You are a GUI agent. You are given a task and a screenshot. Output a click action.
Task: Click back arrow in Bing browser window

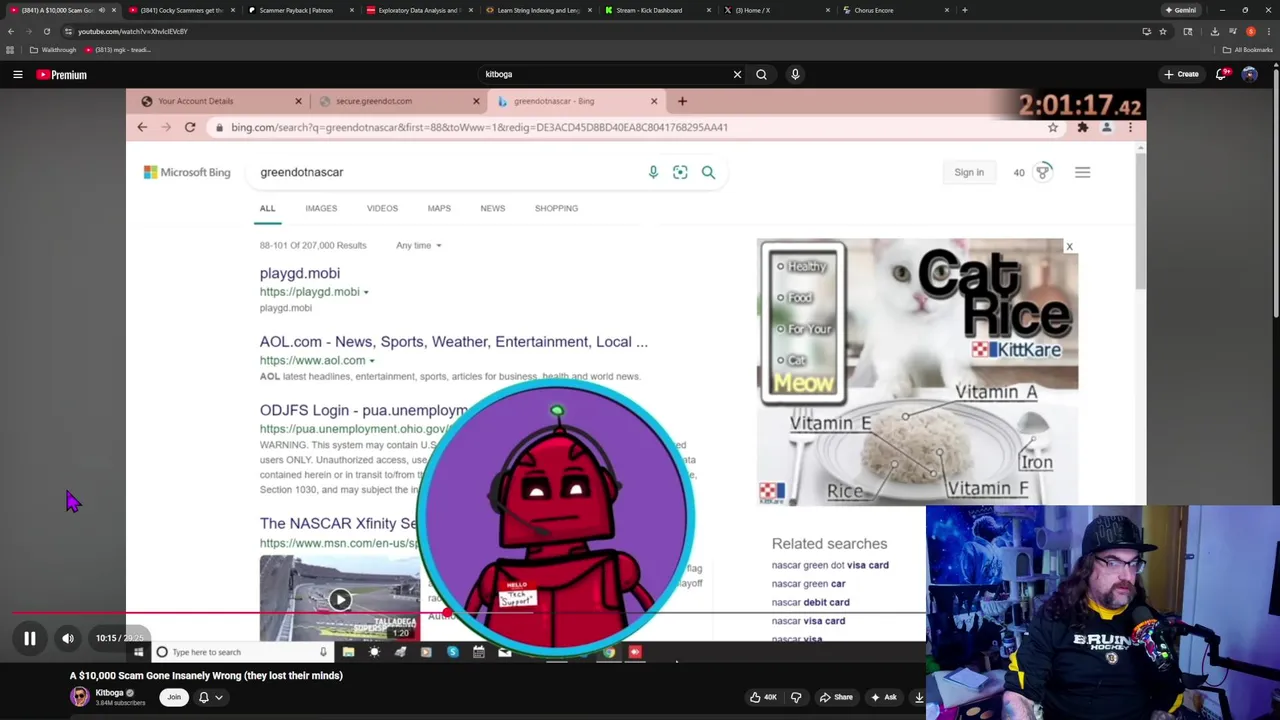click(x=142, y=127)
